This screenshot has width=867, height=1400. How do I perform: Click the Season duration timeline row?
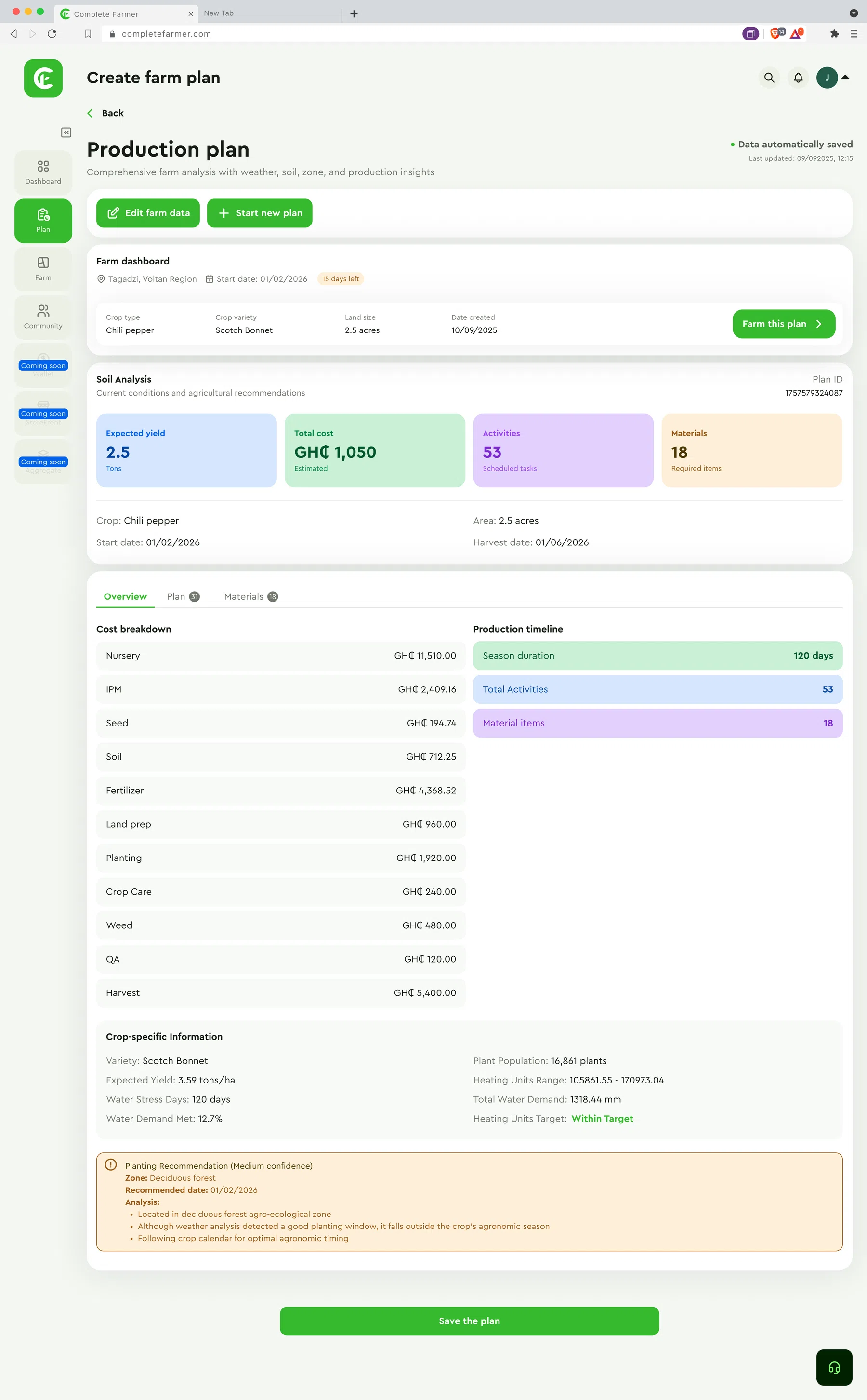click(657, 656)
